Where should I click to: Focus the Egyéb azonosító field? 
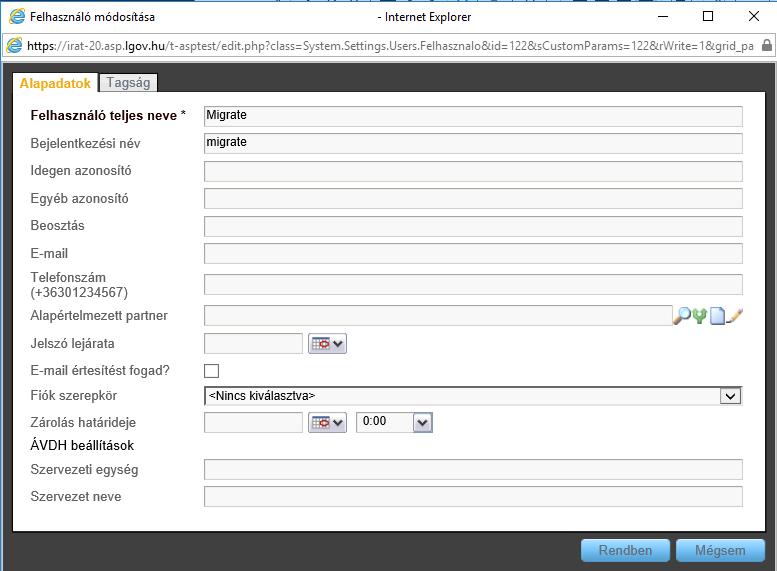(473, 198)
